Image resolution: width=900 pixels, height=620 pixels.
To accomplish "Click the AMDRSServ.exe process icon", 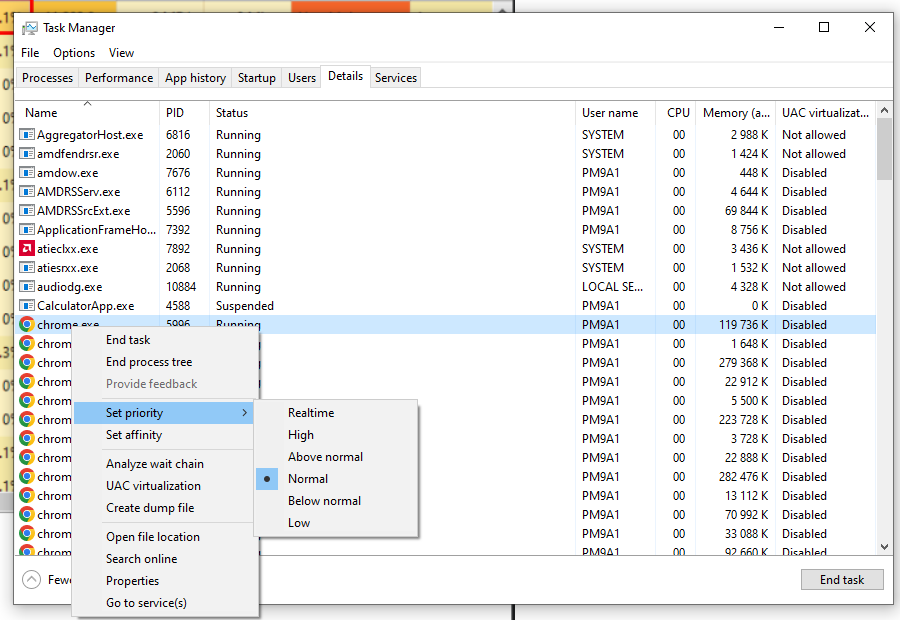I will click(27, 192).
